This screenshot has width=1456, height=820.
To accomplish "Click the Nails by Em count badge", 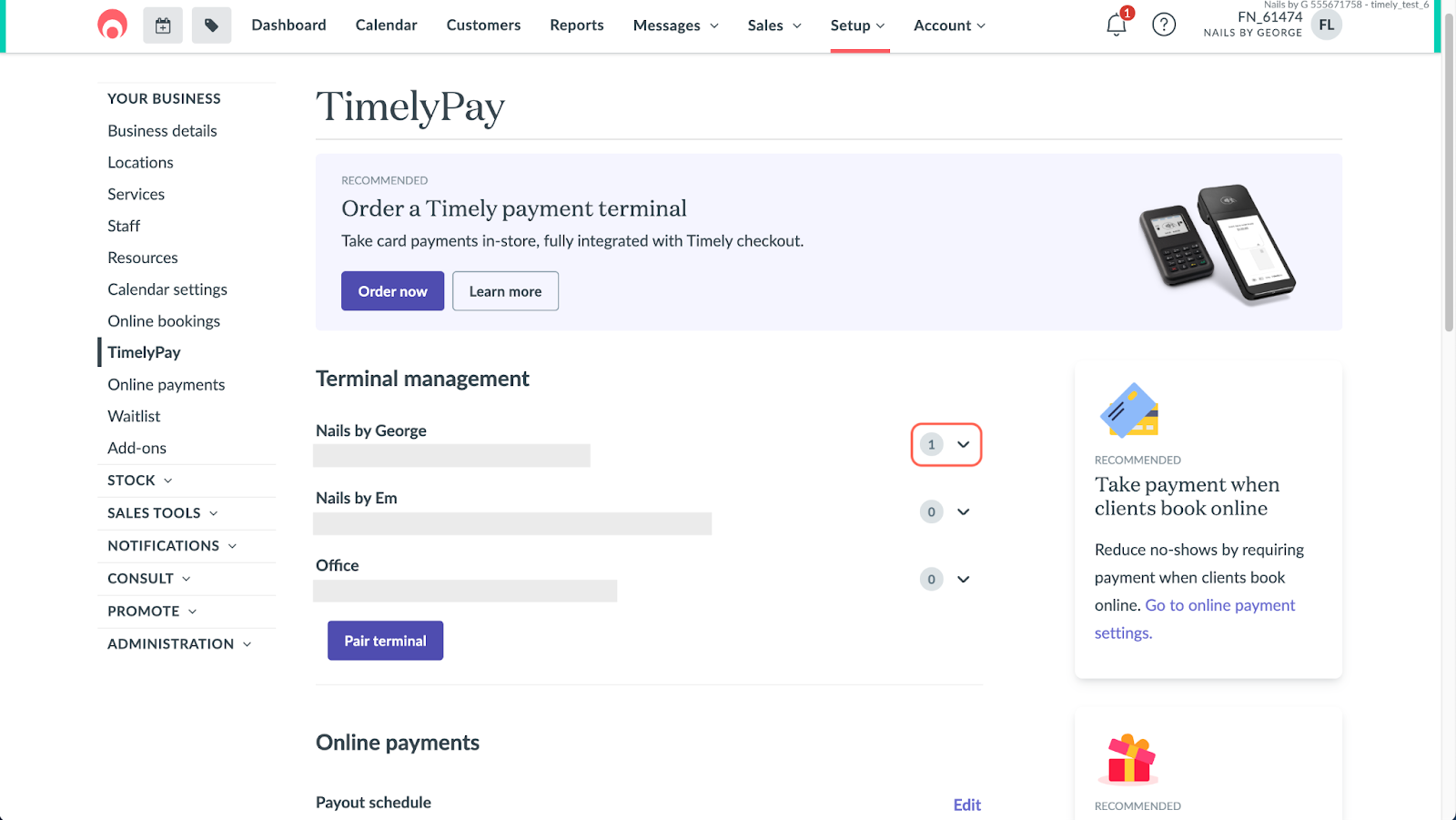I will (x=931, y=511).
